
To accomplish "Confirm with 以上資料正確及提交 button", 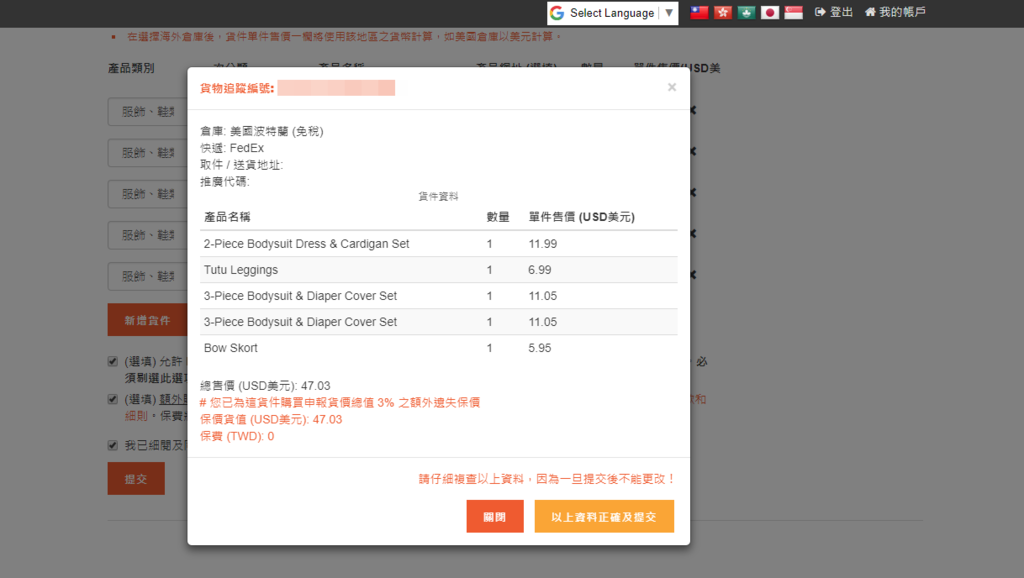I will coord(604,517).
